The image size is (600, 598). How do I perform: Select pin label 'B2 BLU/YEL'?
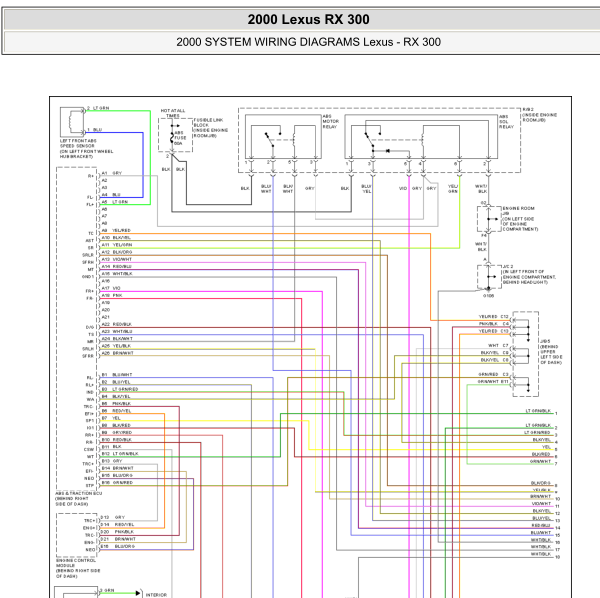point(116,382)
